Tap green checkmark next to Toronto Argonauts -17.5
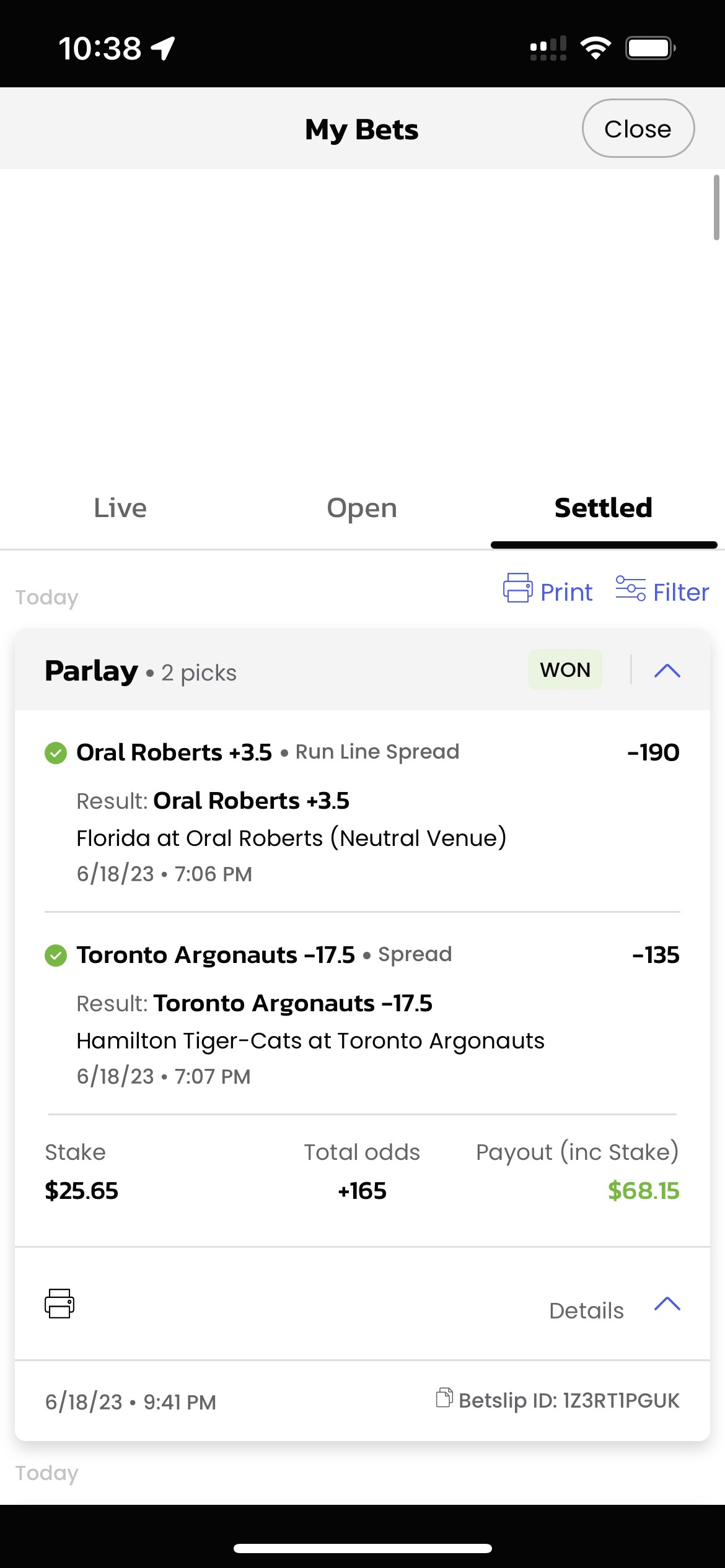Viewport: 725px width, 1568px height. pyautogui.click(x=56, y=956)
